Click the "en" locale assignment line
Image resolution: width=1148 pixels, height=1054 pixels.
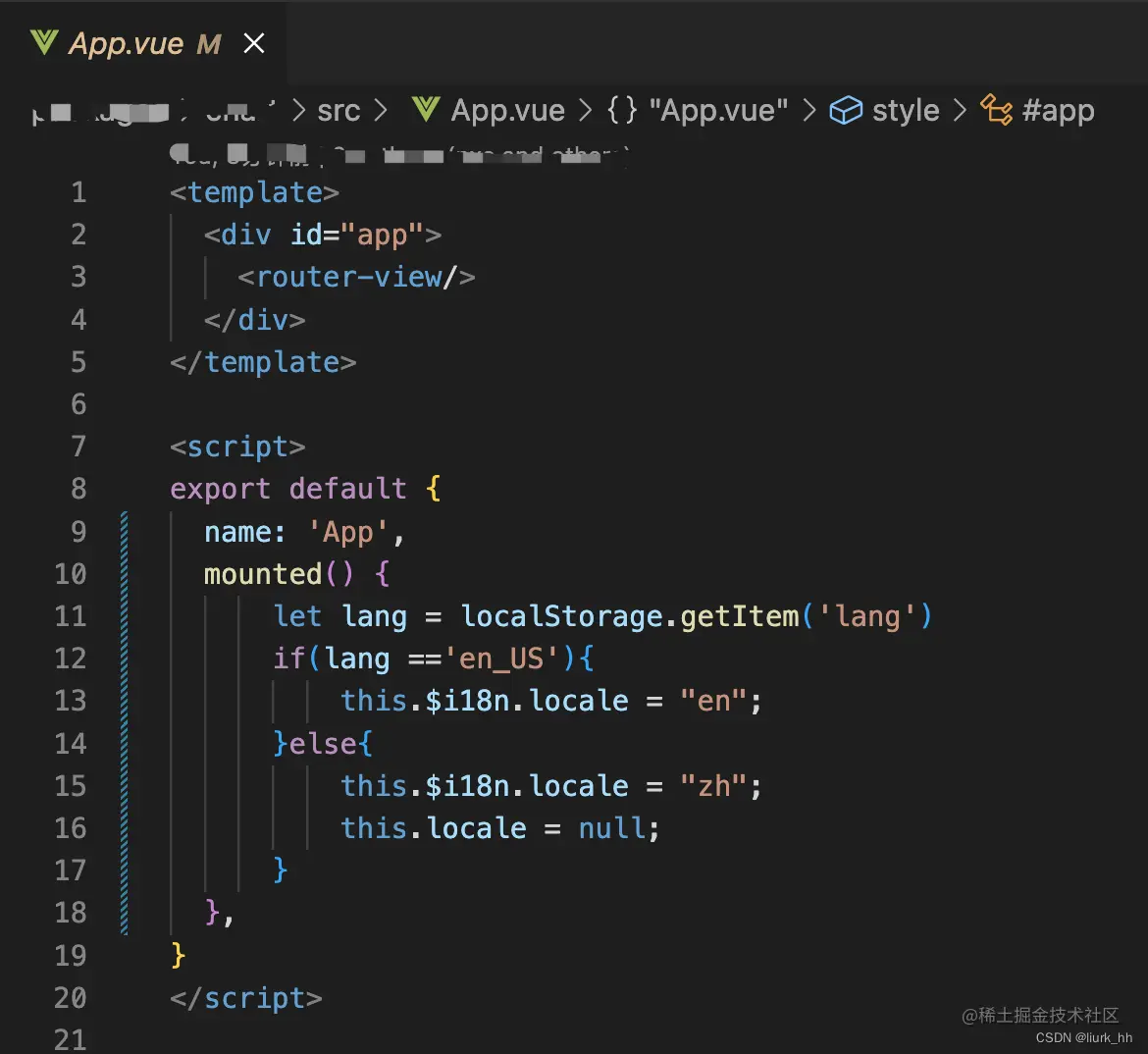point(551,701)
